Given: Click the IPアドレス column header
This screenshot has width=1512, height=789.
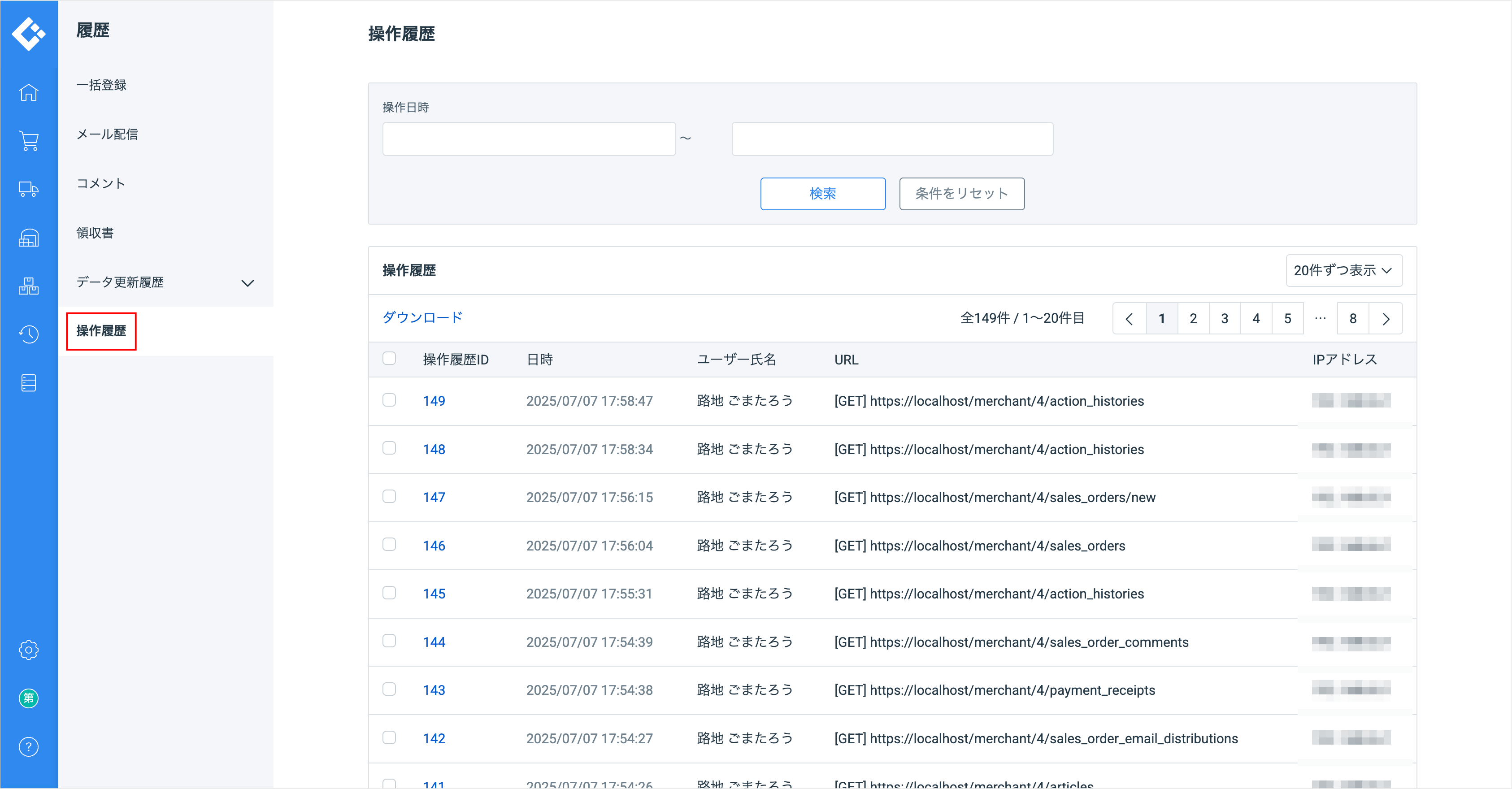Looking at the screenshot, I should point(1345,360).
